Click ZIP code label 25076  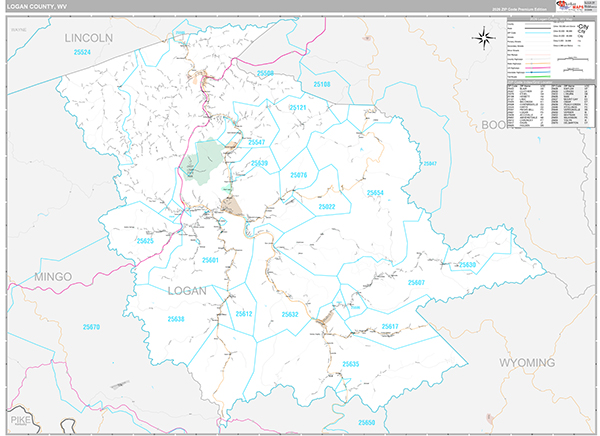point(298,175)
